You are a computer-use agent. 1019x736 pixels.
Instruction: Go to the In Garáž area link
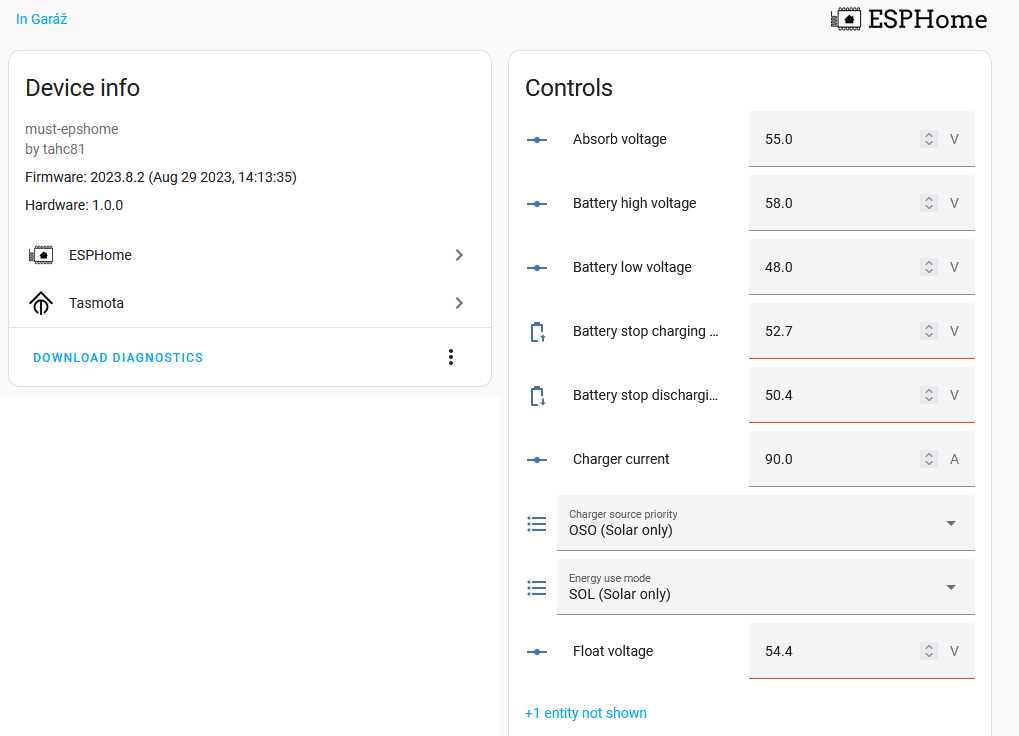42,19
